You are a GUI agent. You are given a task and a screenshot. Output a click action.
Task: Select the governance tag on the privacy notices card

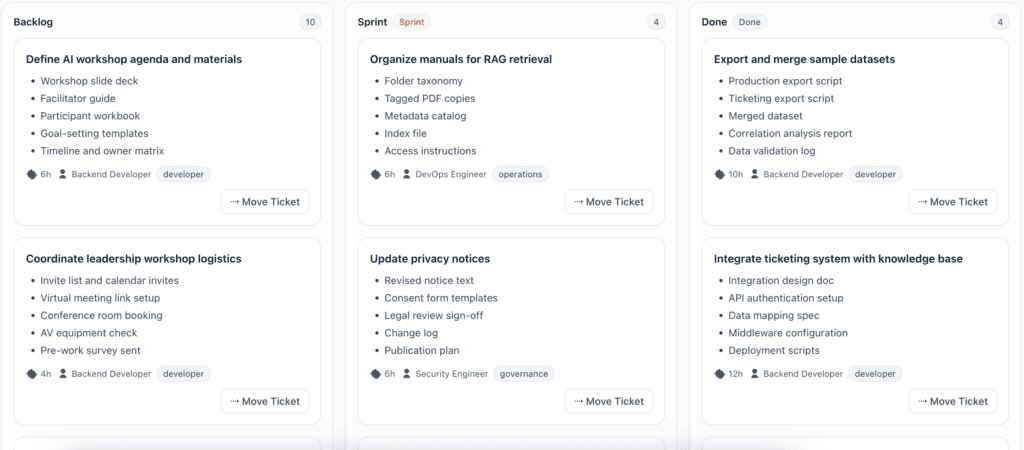tap(524, 374)
